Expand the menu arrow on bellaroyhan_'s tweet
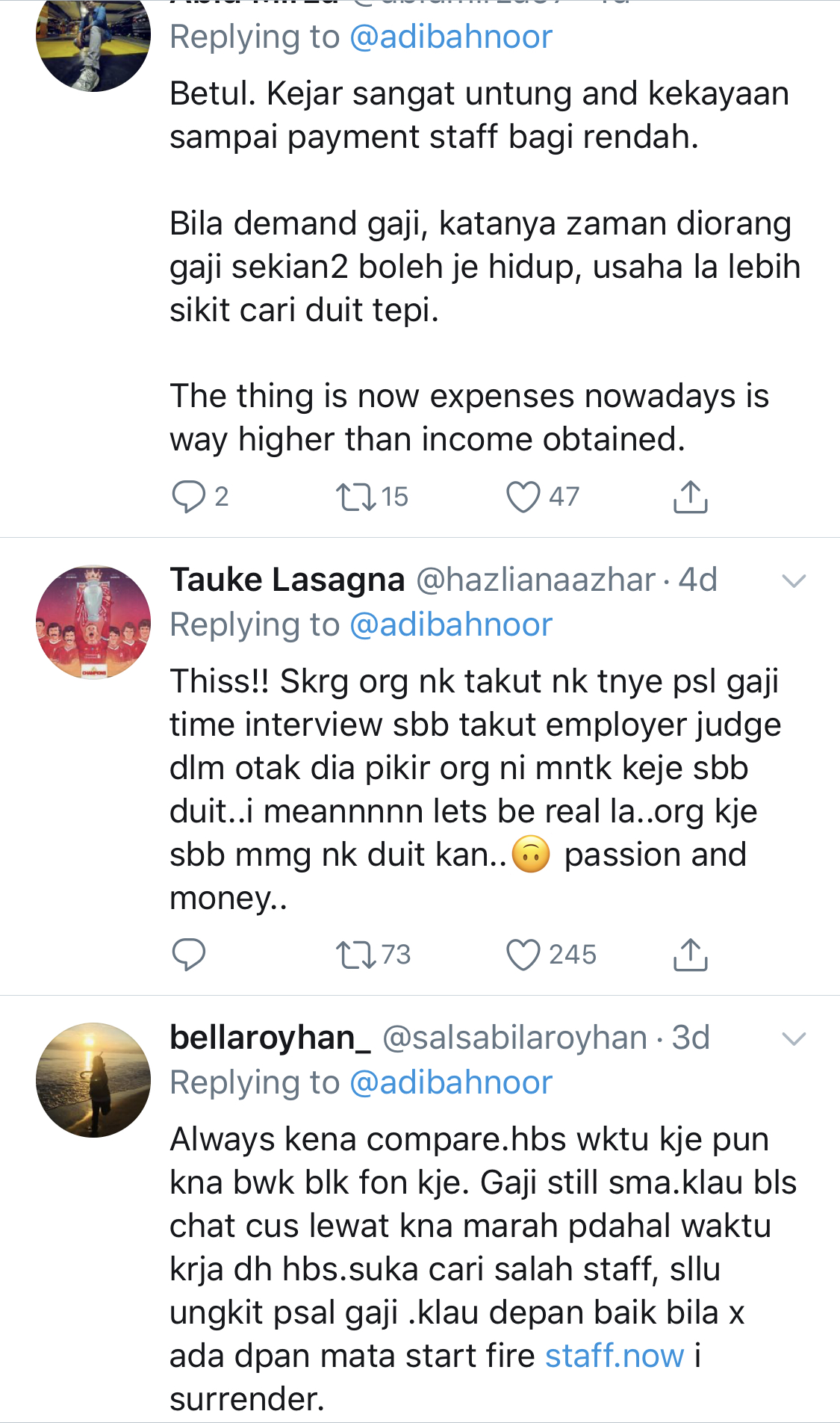The image size is (840, 1423). click(793, 1038)
